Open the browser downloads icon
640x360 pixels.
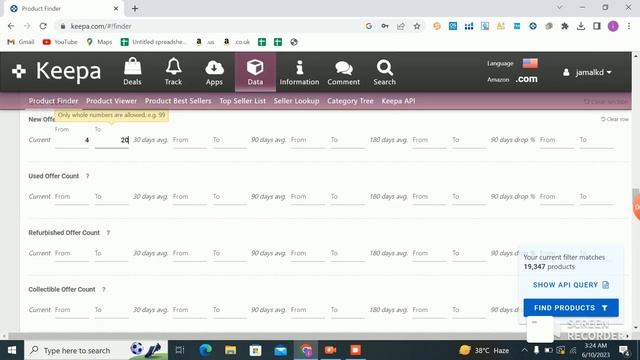click(x=581, y=26)
